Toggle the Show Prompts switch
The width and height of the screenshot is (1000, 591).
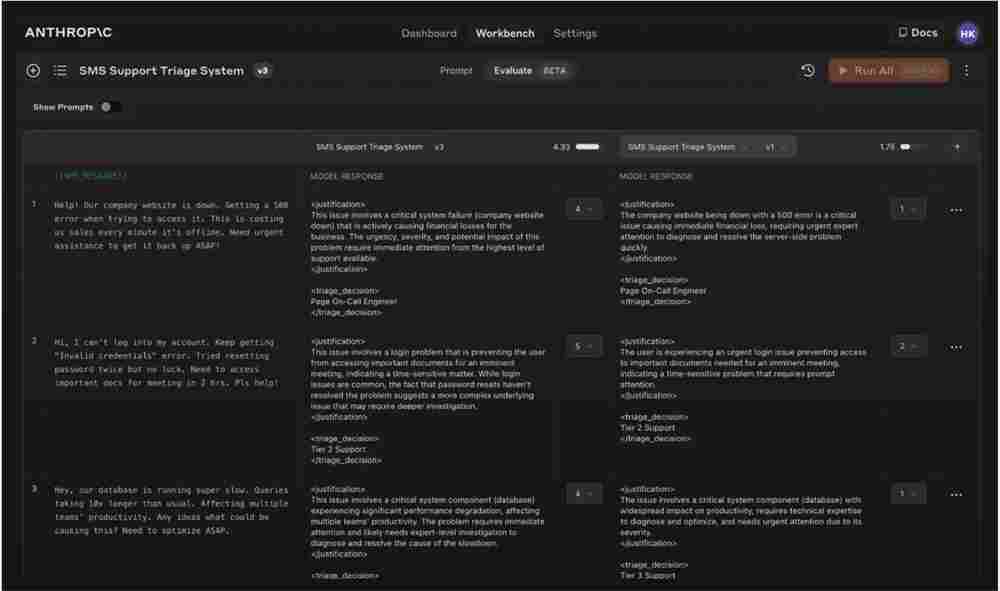point(109,107)
